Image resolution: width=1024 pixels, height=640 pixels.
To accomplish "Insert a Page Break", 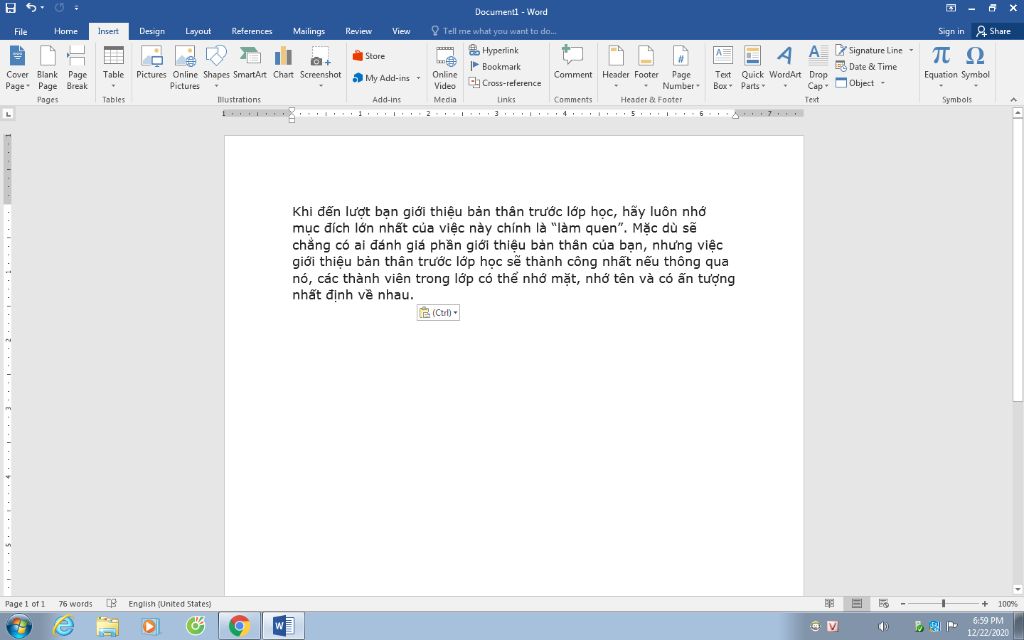I will point(77,68).
